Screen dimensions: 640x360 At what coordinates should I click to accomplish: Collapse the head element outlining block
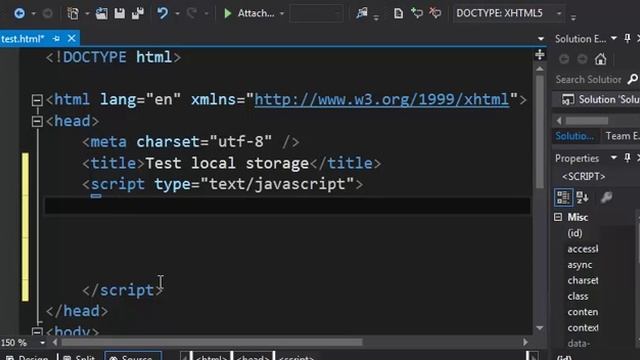click(x=37, y=121)
